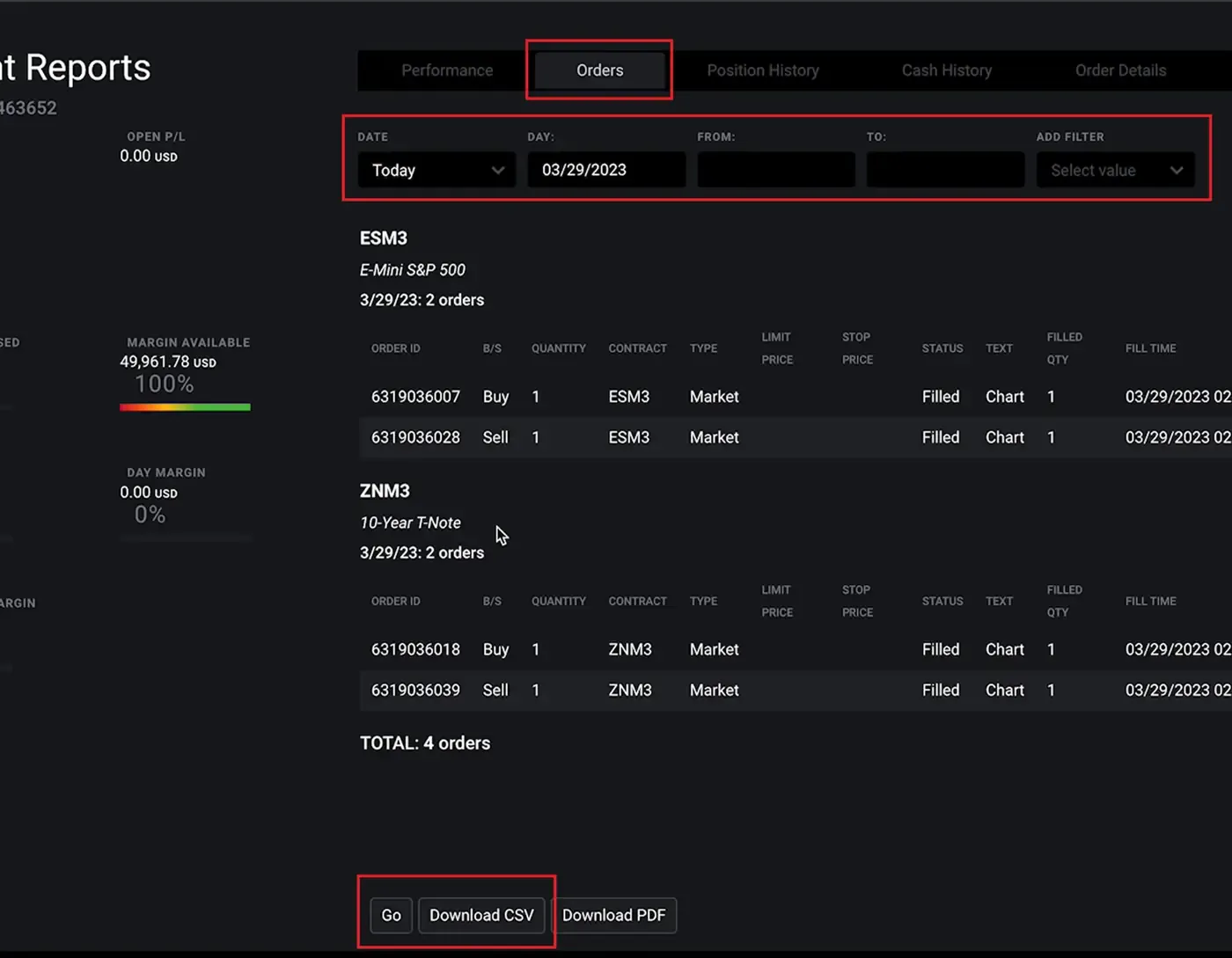Click the Go button
Image resolution: width=1232 pixels, height=958 pixels.
click(x=391, y=915)
